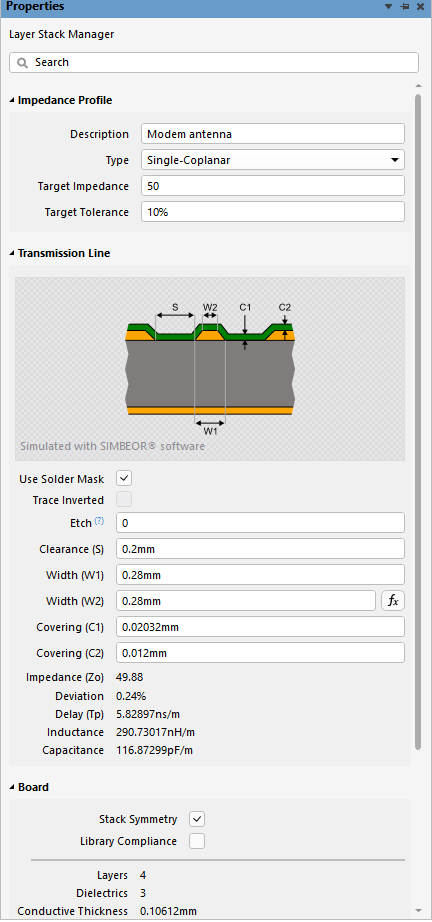Image resolution: width=432 pixels, height=922 pixels.
Task: Click the Dielectrics count value 3
Action: point(143,893)
